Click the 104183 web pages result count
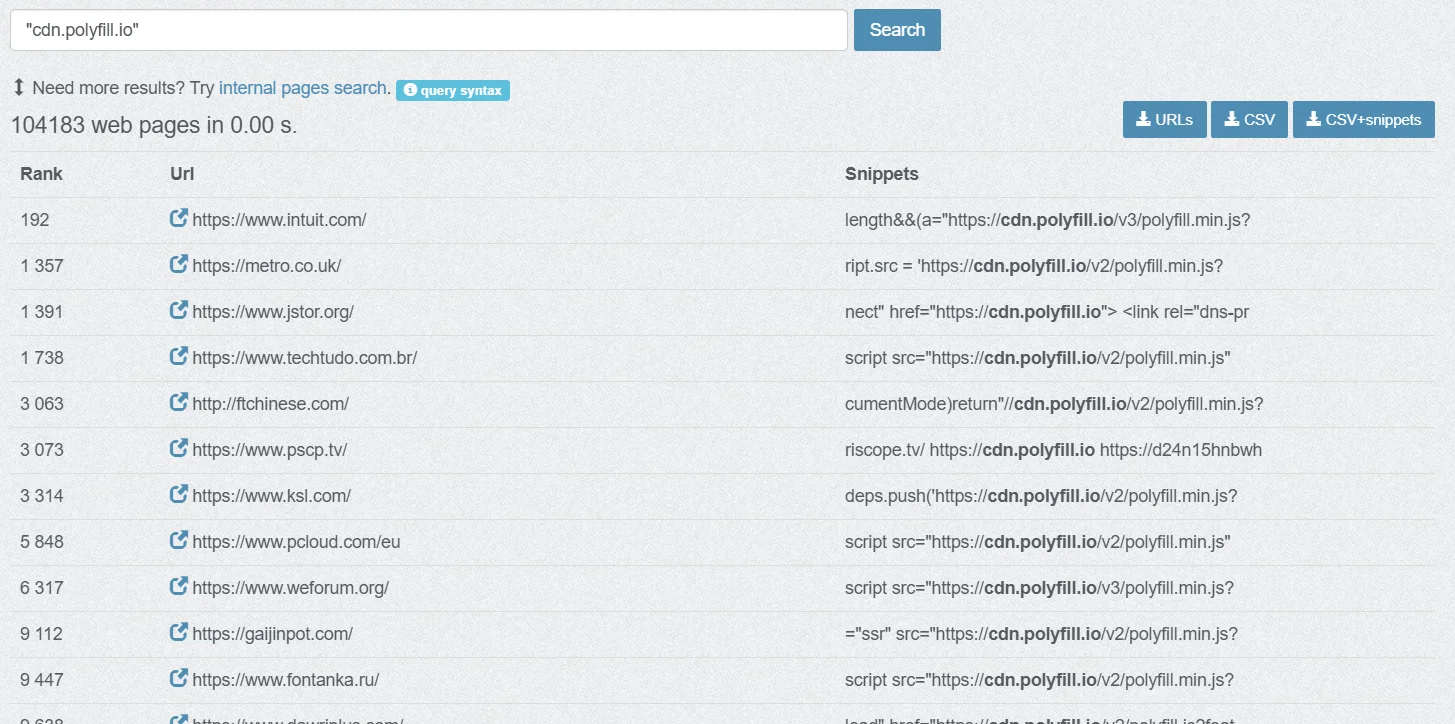 [x=154, y=126]
